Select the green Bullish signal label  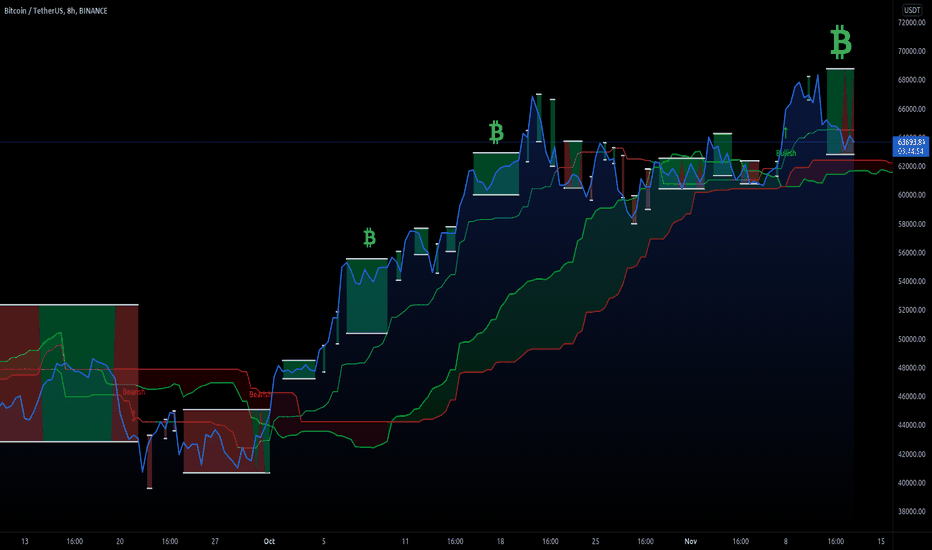pos(786,153)
